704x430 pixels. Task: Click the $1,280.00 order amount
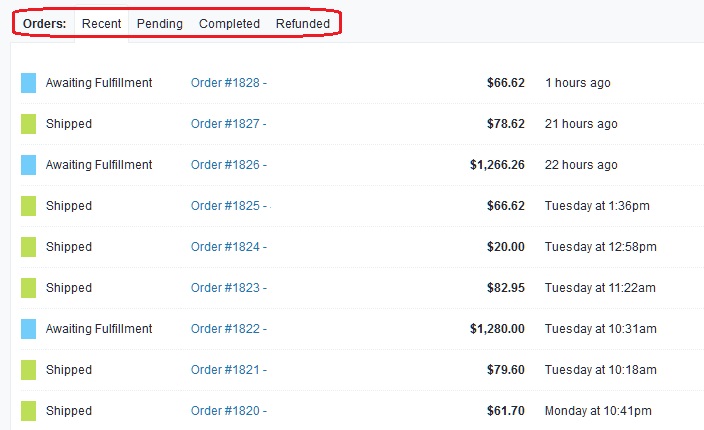497,329
